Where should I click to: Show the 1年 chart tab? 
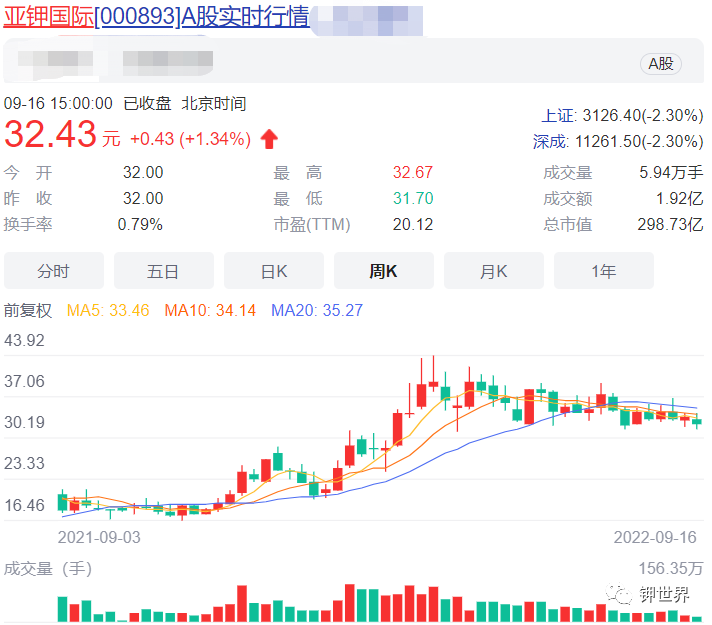coord(603,271)
